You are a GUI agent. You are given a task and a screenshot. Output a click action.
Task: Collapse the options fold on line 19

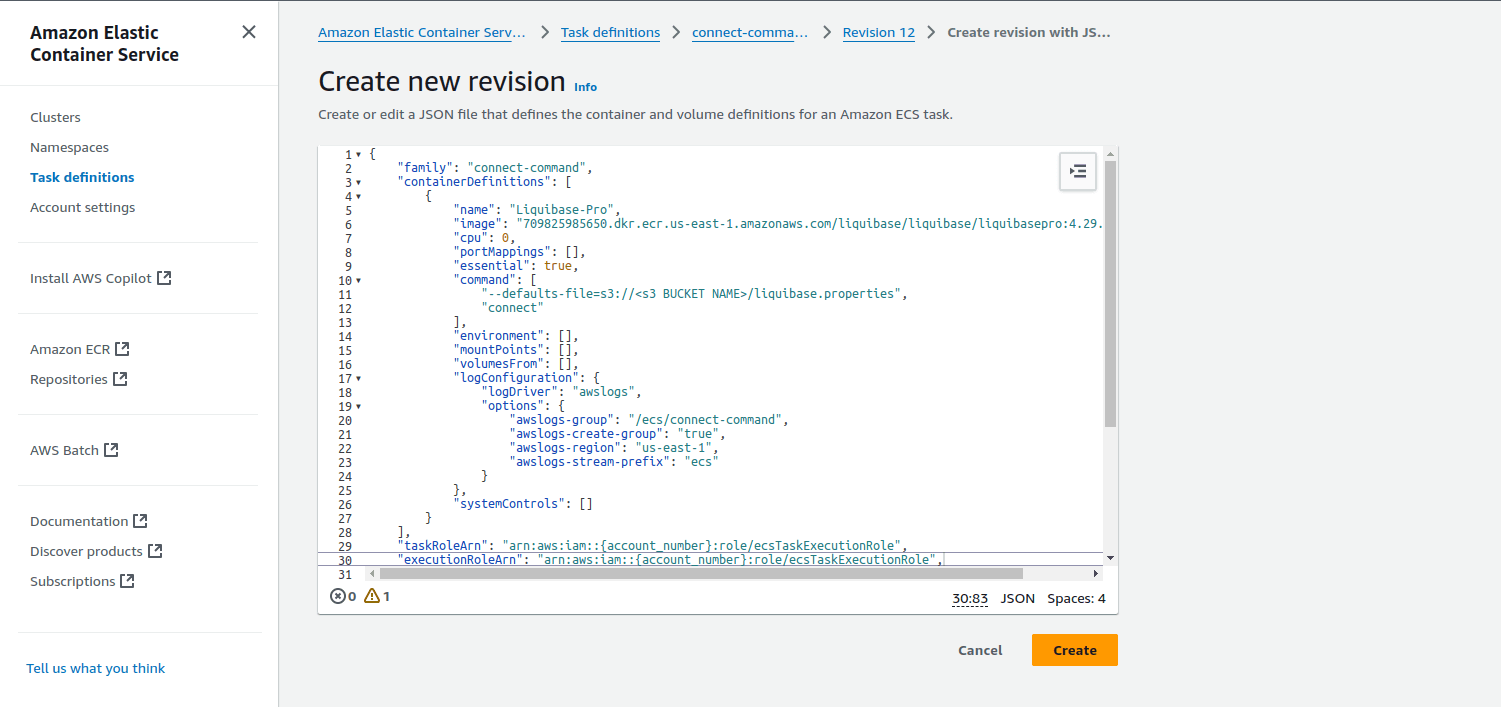[359, 407]
